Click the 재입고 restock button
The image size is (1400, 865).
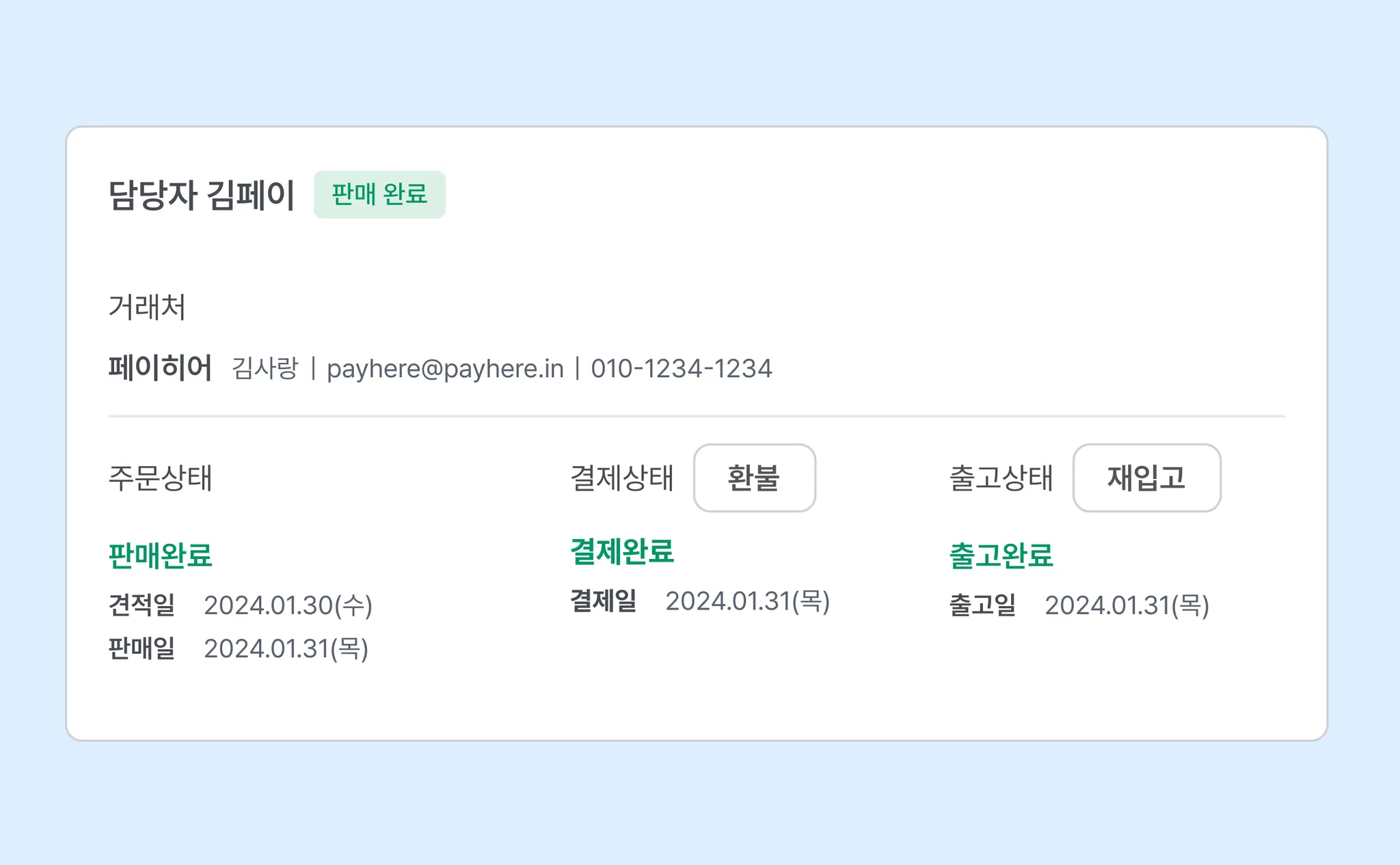pos(1146,478)
